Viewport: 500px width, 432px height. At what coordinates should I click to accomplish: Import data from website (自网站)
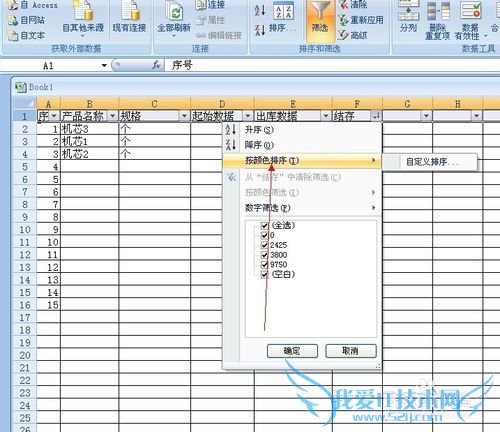(x=27, y=20)
